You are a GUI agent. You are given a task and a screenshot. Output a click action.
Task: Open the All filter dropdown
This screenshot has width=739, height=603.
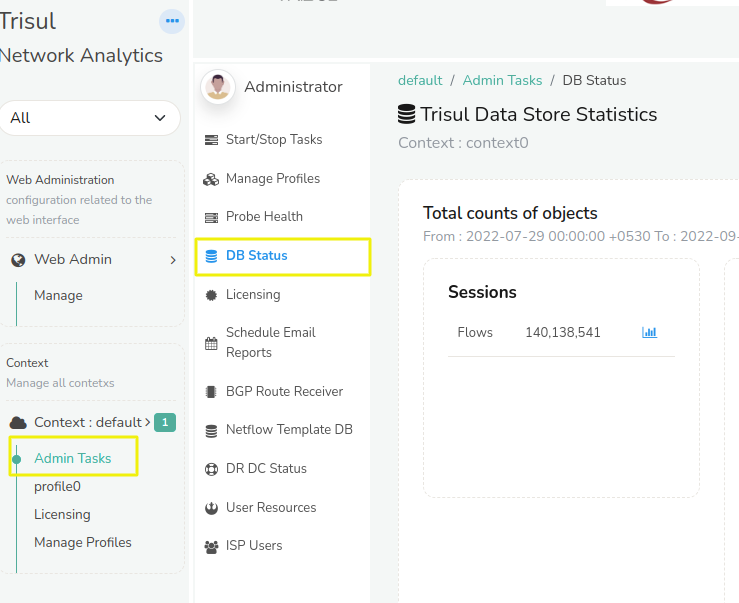(90, 118)
